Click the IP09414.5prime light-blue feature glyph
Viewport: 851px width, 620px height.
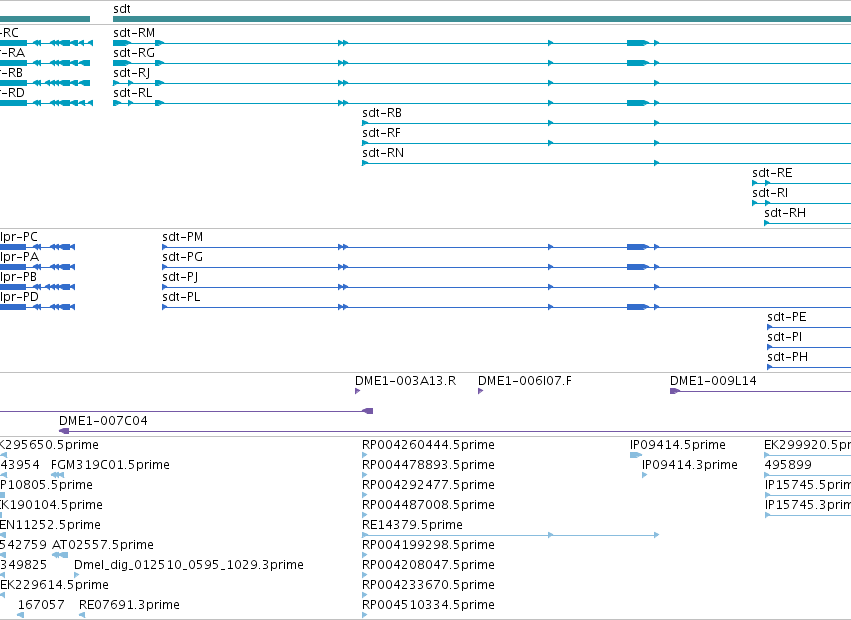[636, 455]
